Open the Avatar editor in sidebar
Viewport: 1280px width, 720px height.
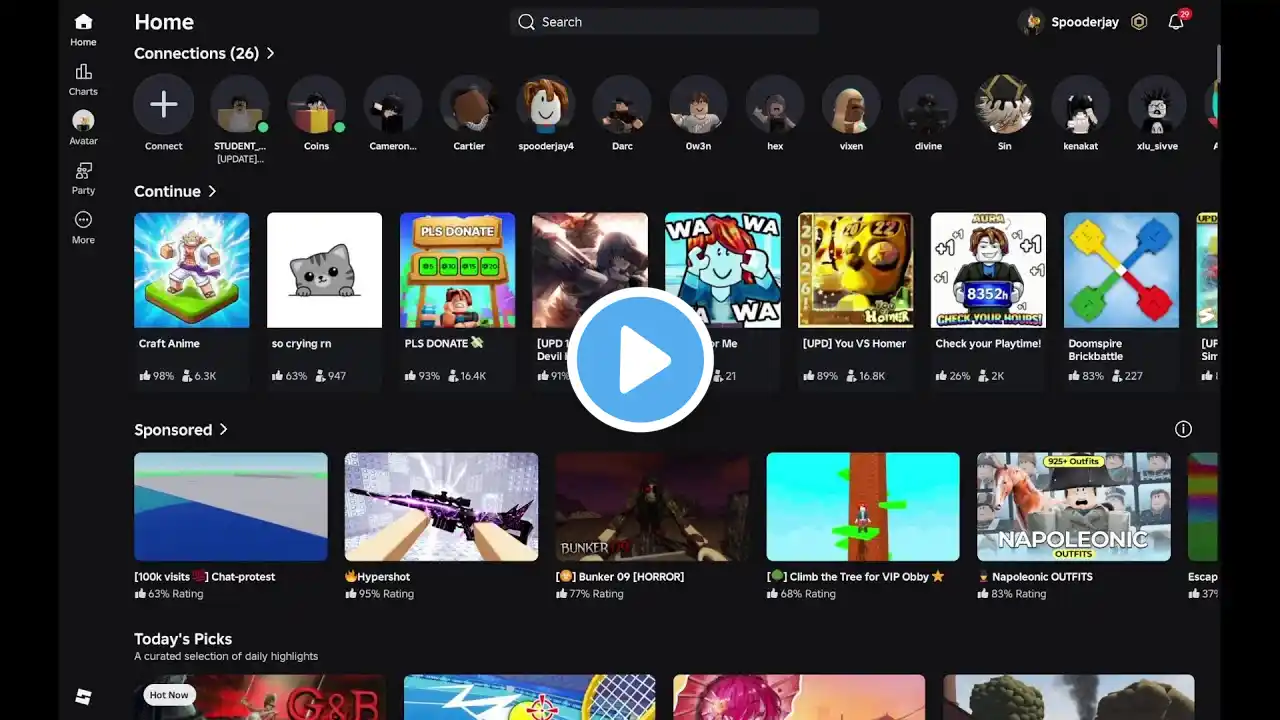point(83,128)
